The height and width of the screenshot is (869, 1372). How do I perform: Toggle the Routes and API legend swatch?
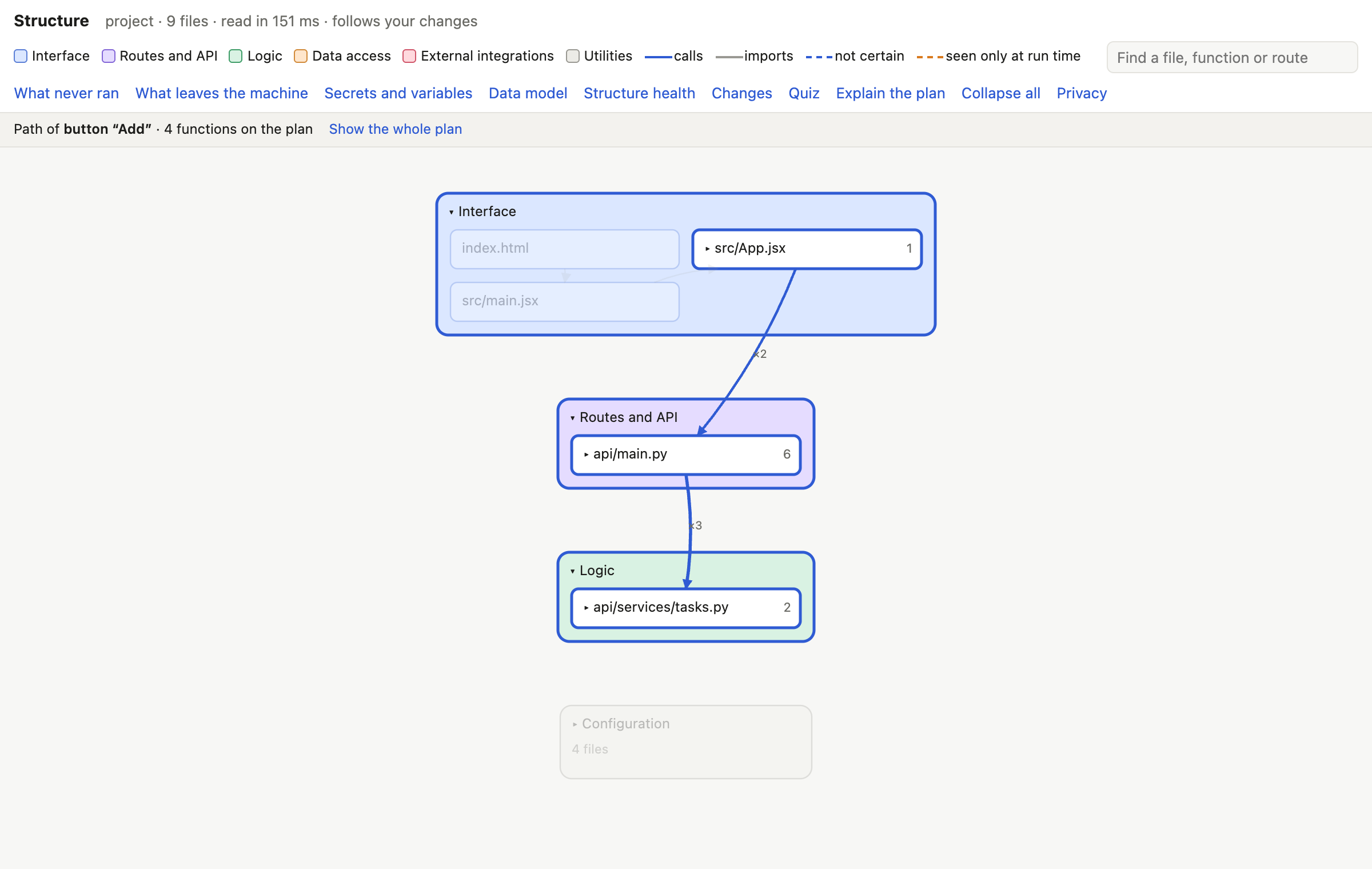pos(109,56)
